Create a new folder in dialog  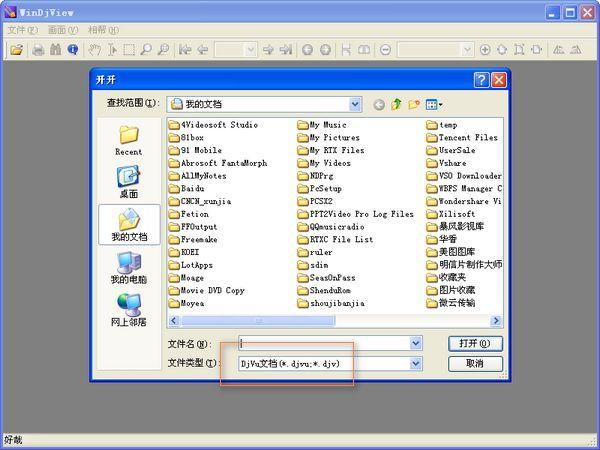[414, 104]
